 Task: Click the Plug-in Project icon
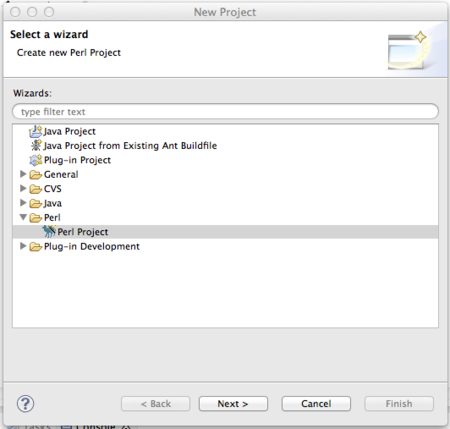click(x=36, y=160)
